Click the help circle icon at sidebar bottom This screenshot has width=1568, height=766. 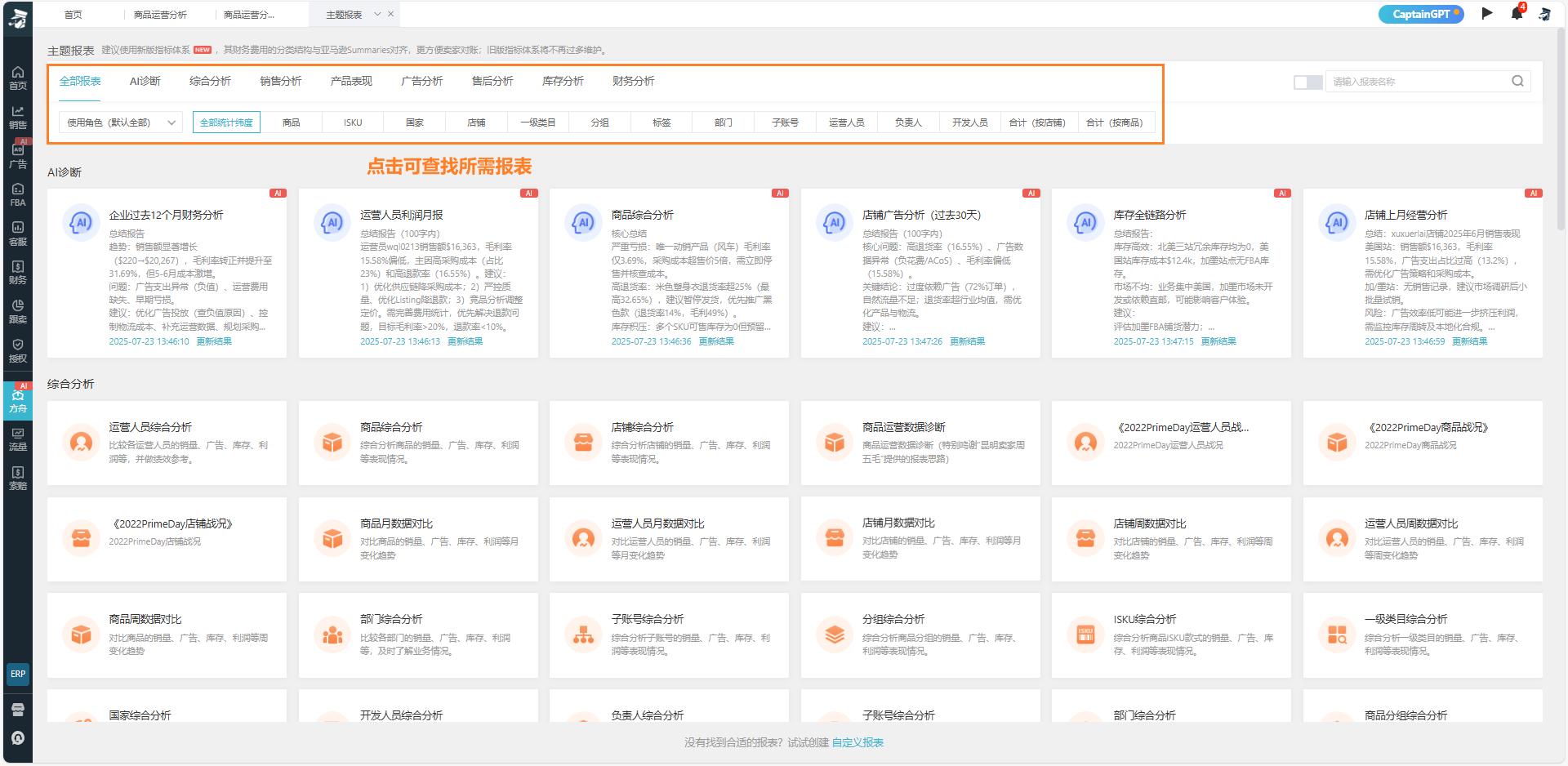pos(18,738)
